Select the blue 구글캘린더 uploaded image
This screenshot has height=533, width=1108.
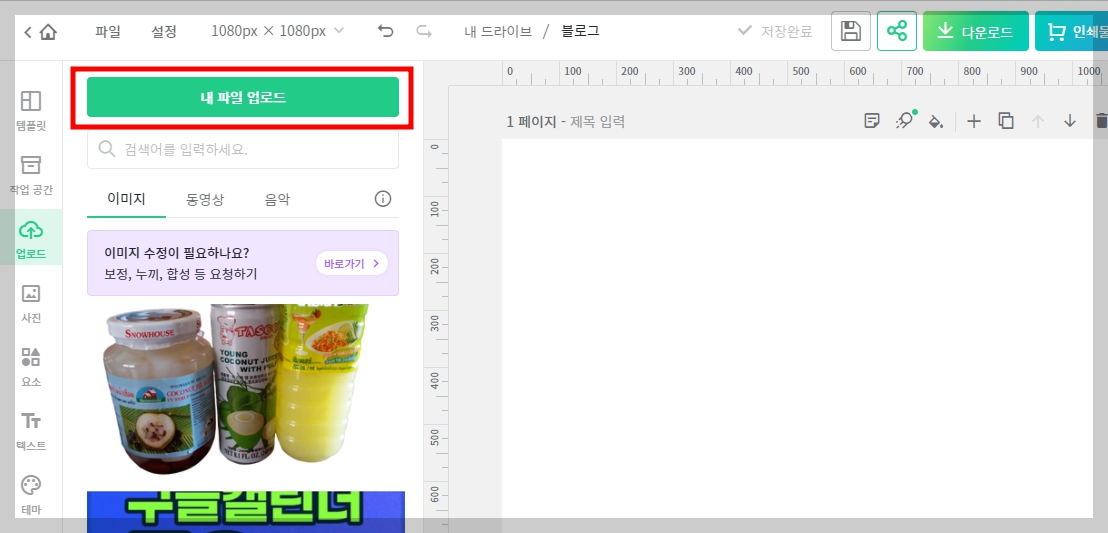point(246,512)
